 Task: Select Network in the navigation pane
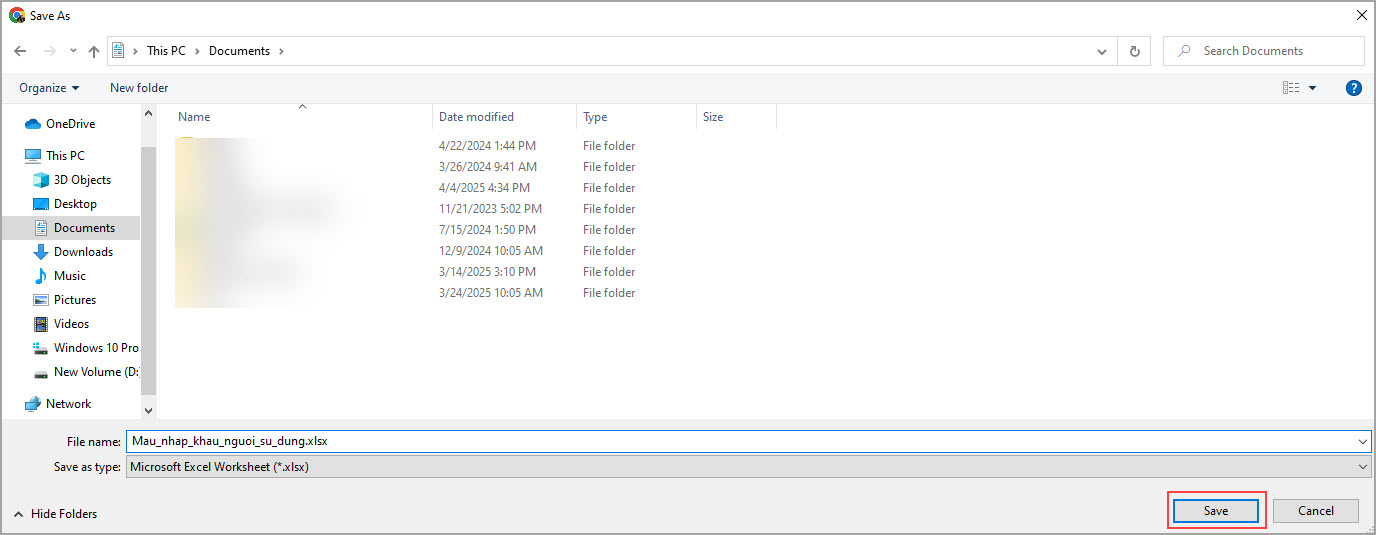(68, 404)
